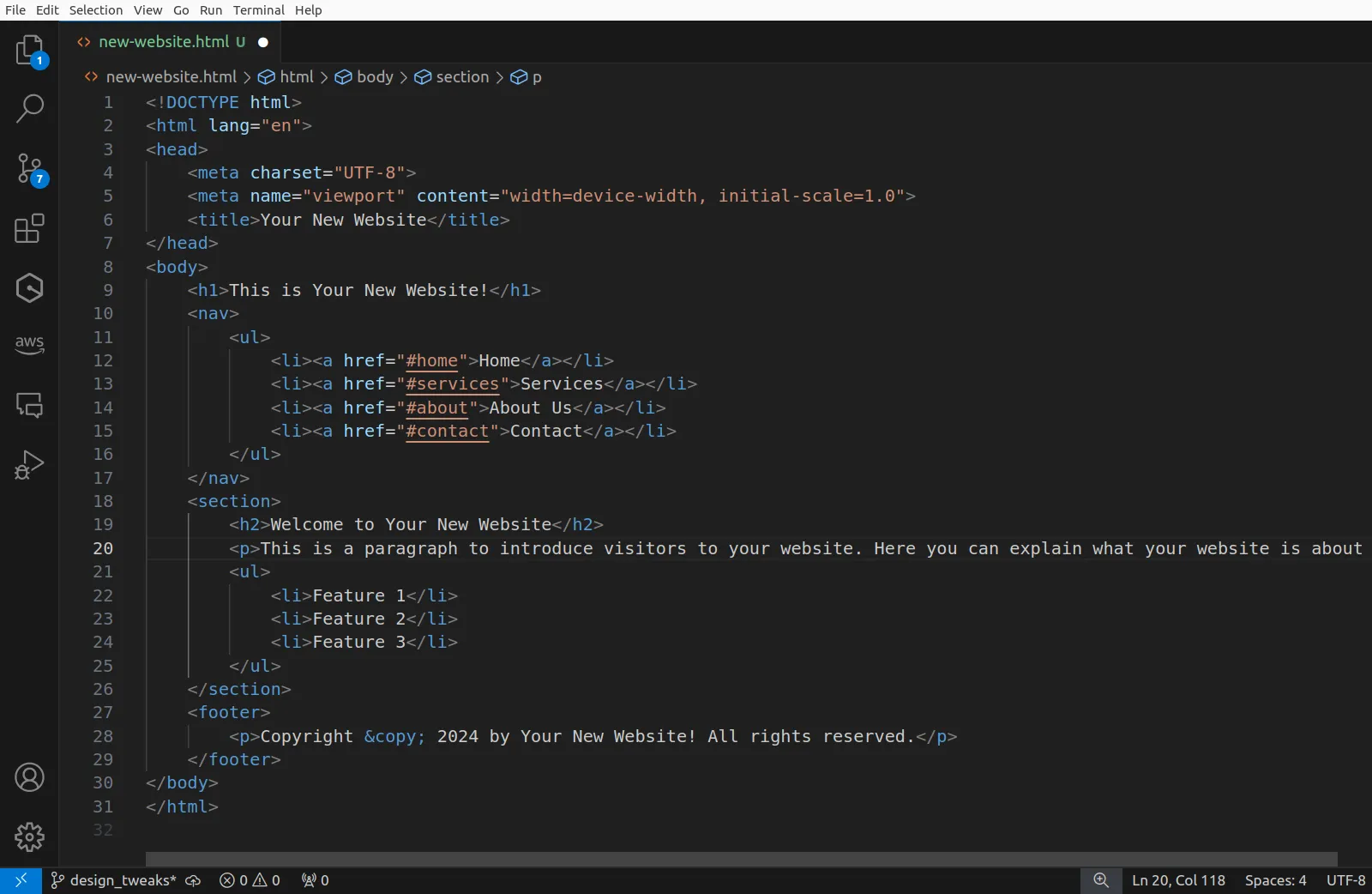Image resolution: width=1372 pixels, height=894 pixels.
Task: Click the zoom magnifier status icon
Action: point(1101,880)
